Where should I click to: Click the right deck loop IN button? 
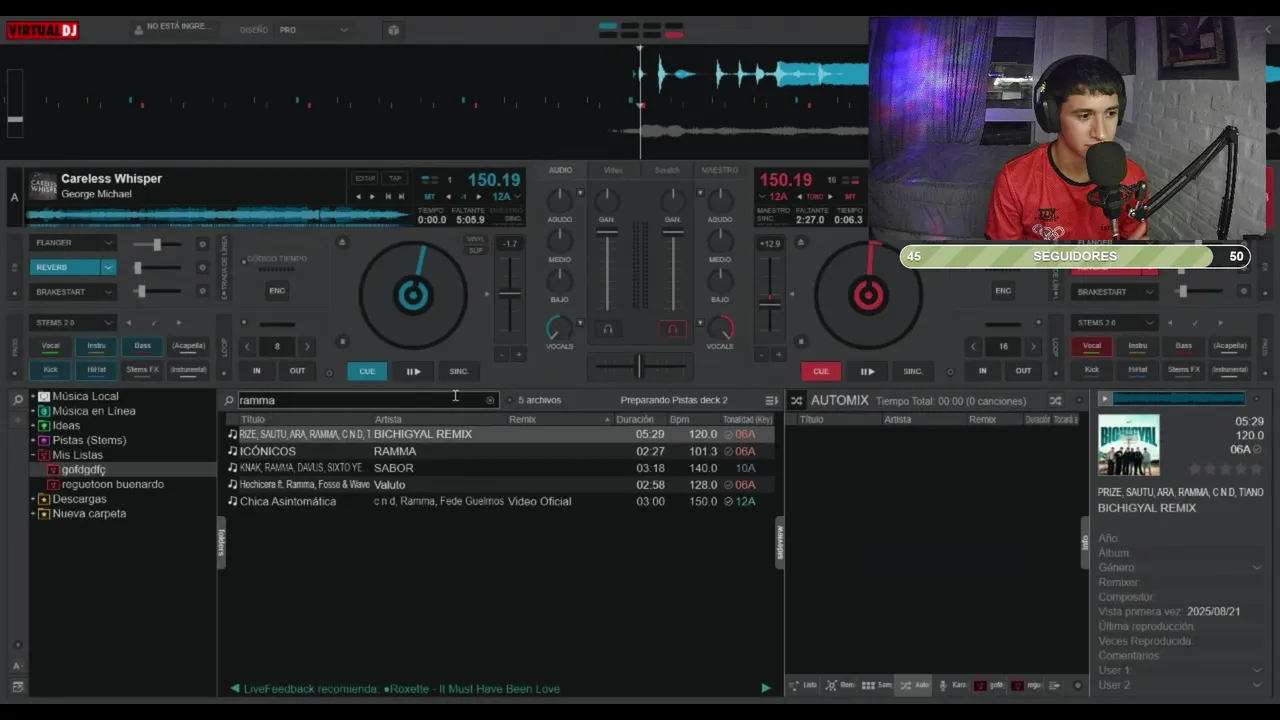(x=982, y=371)
